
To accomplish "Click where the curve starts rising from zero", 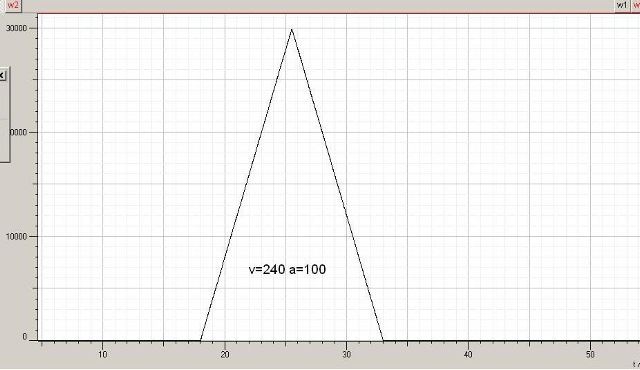I will click(200, 340).
